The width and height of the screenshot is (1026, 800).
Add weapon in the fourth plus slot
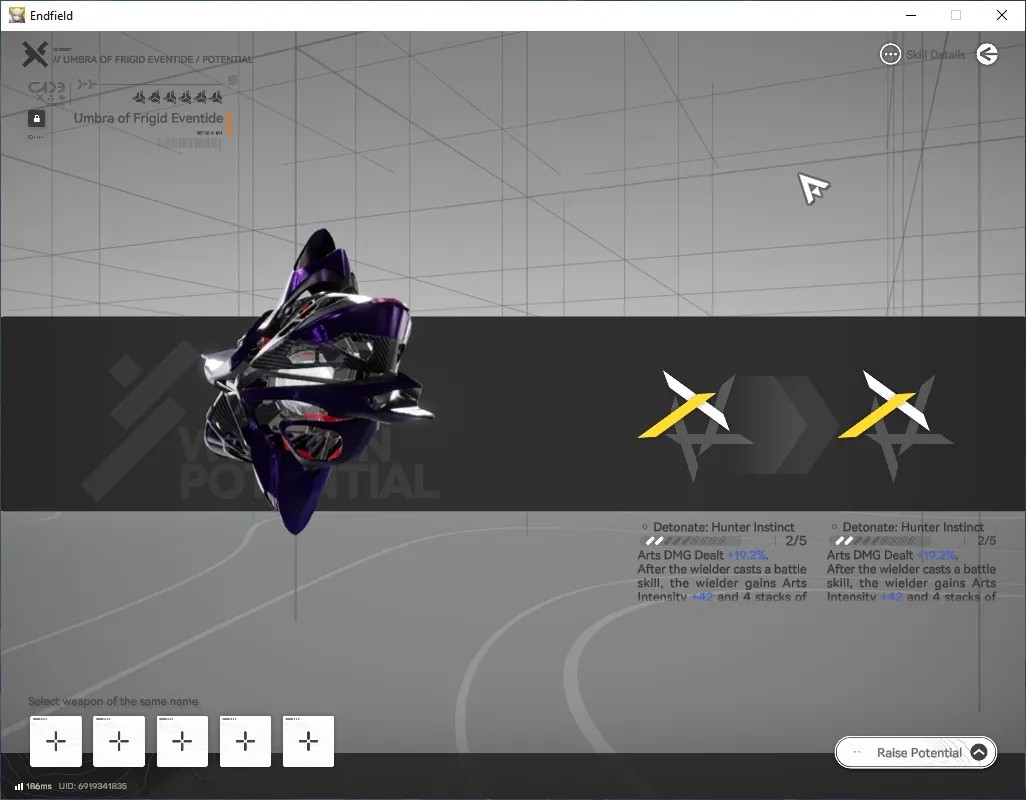tap(245, 741)
